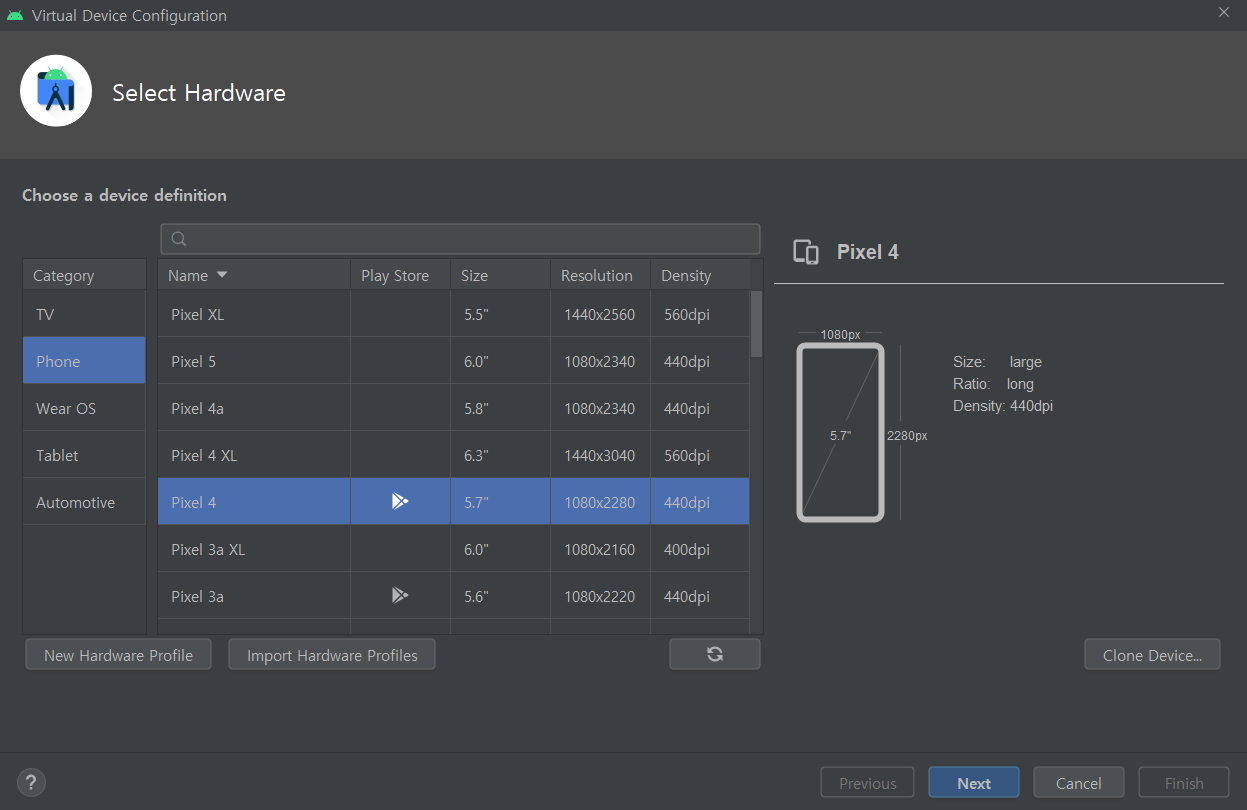This screenshot has height=810, width=1247.
Task: Click Import Hardware Profiles button
Action: (332, 655)
